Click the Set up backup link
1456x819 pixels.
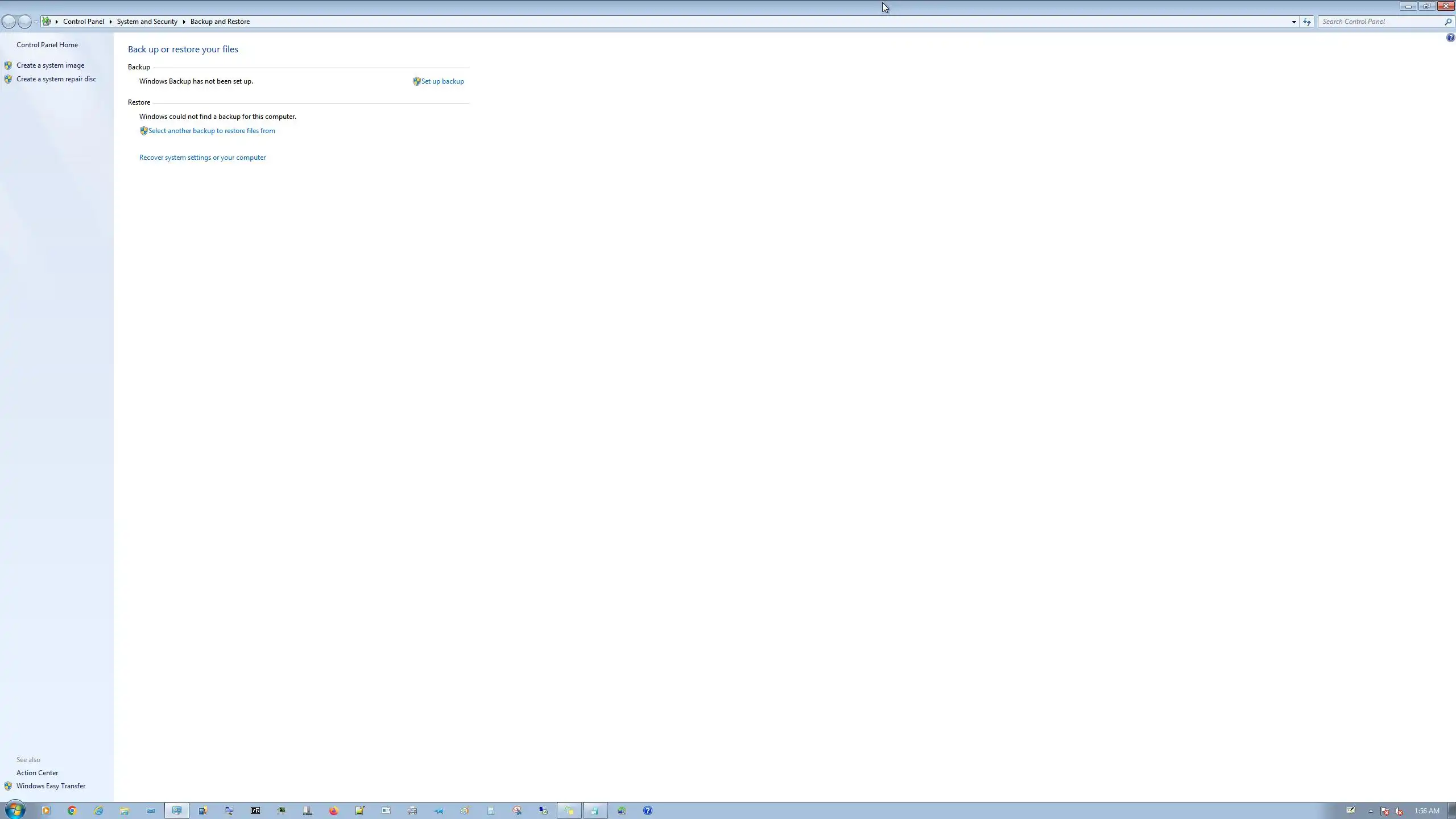coord(442,81)
